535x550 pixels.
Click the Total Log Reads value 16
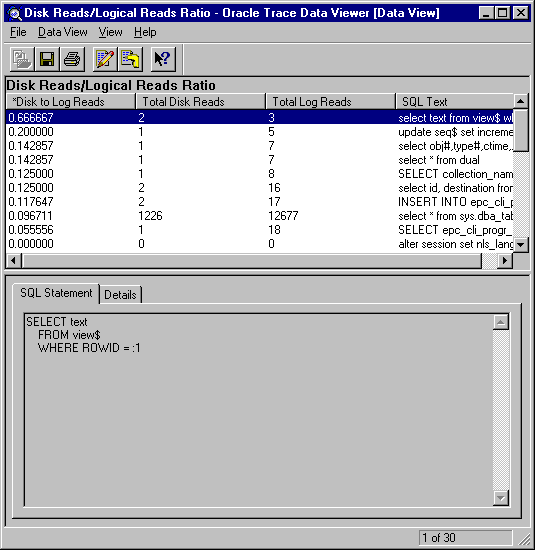[274, 188]
